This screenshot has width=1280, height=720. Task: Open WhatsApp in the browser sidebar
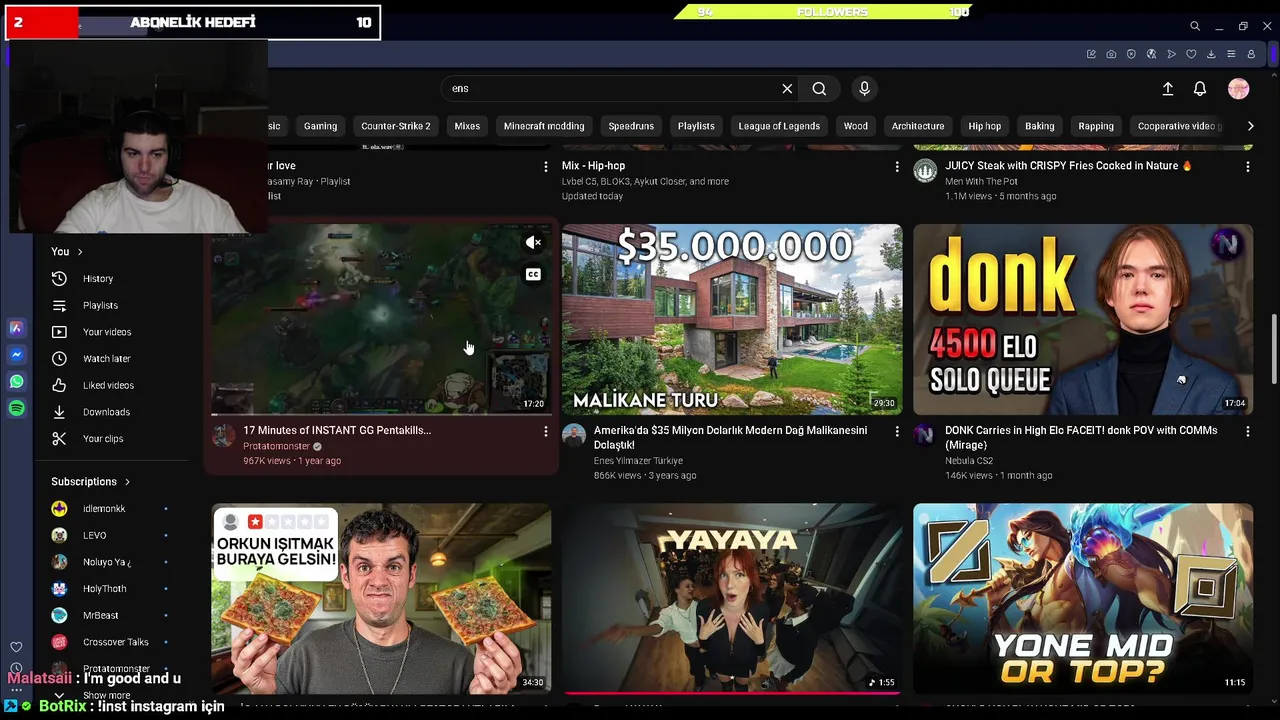tap(16, 382)
